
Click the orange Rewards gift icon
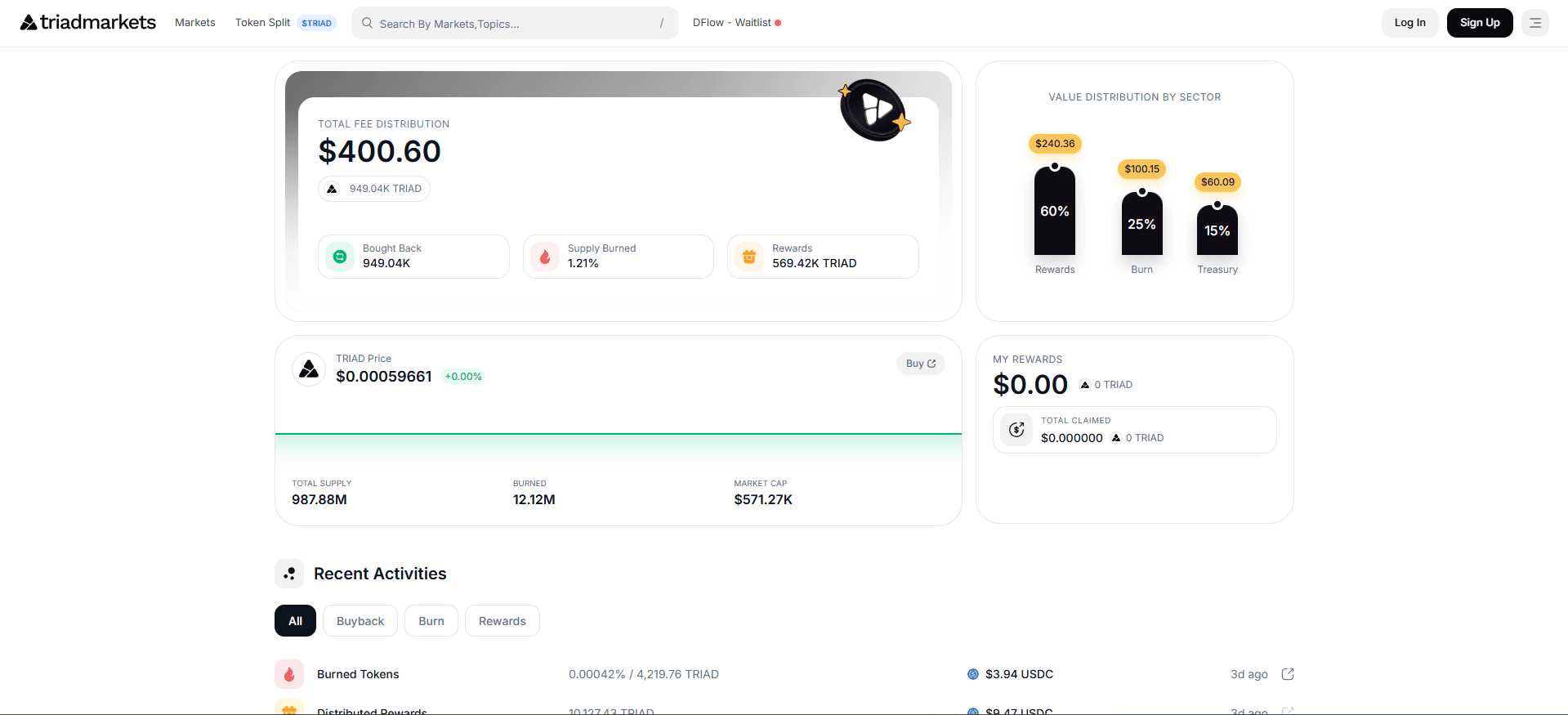pyautogui.click(x=749, y=257)
